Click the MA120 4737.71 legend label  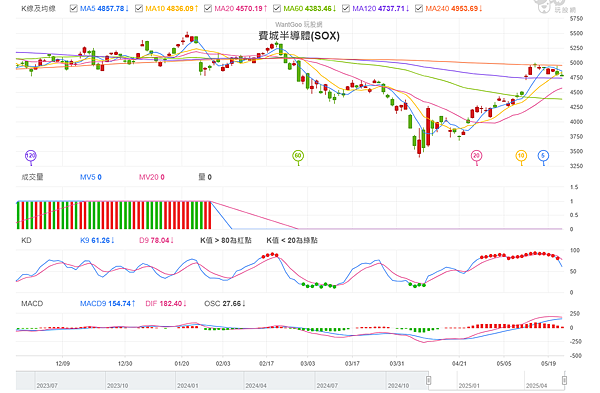coord(381,8)
